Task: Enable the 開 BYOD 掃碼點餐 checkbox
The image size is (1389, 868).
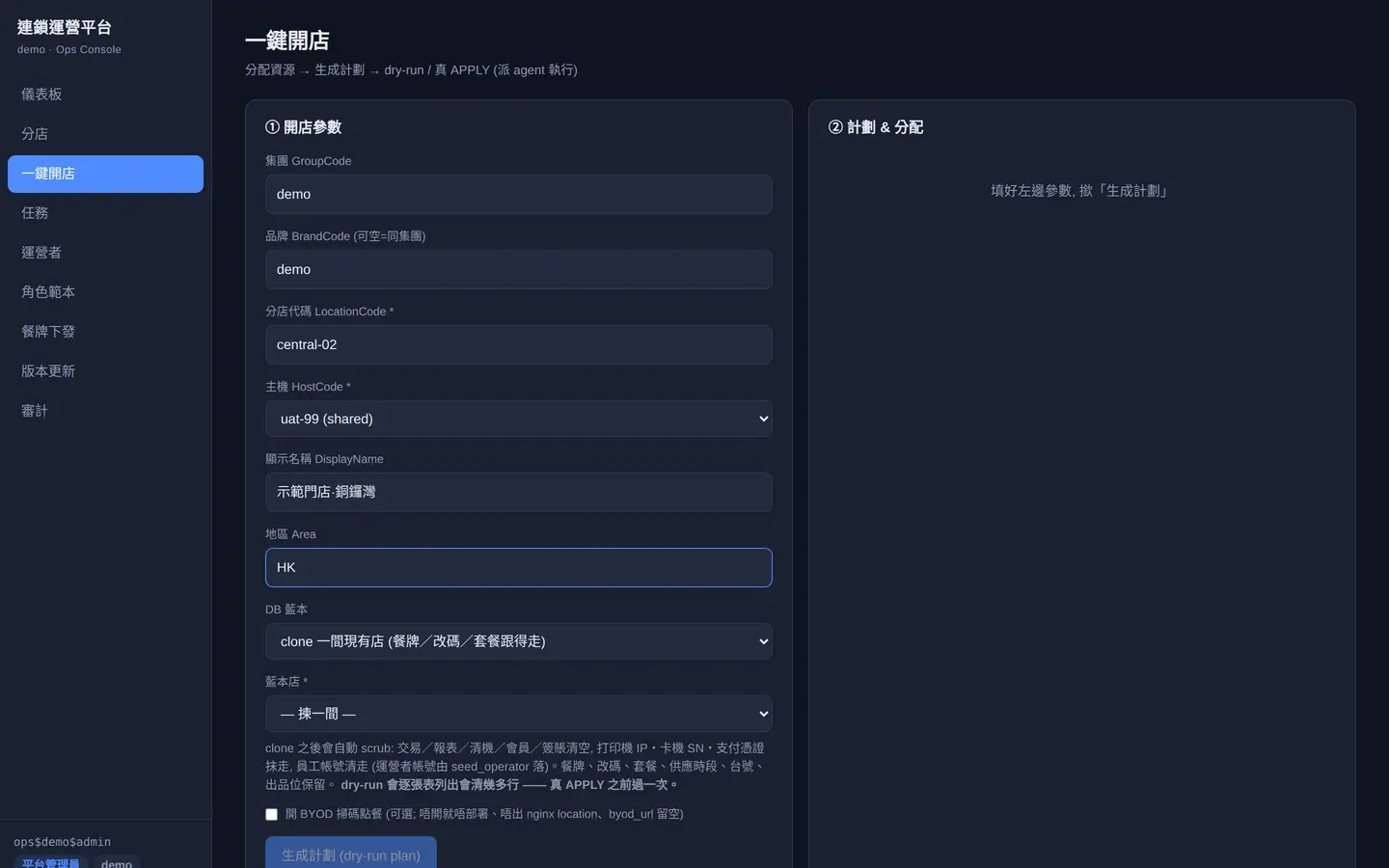Action: pos(271,814)
